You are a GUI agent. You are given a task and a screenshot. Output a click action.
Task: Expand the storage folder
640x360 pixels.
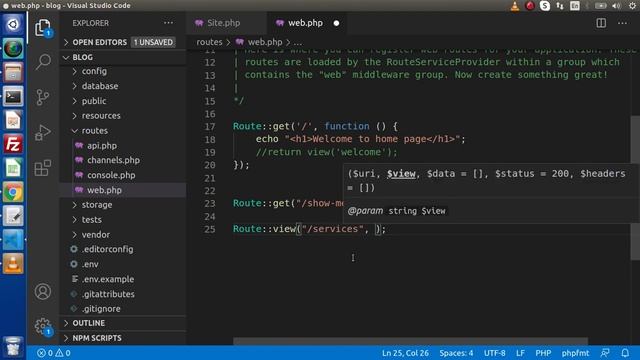pos(97,204)
